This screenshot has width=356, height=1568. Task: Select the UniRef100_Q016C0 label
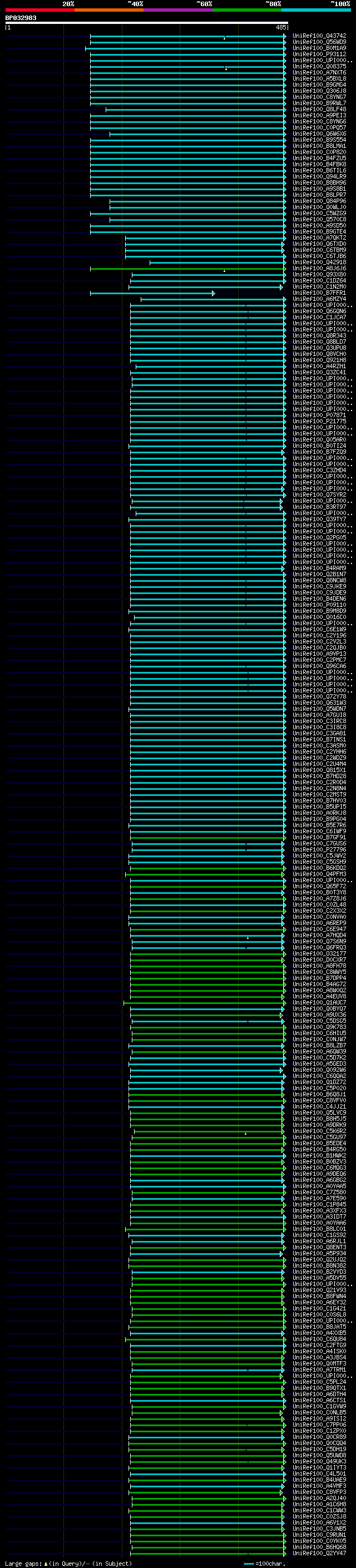coord(319,617)
